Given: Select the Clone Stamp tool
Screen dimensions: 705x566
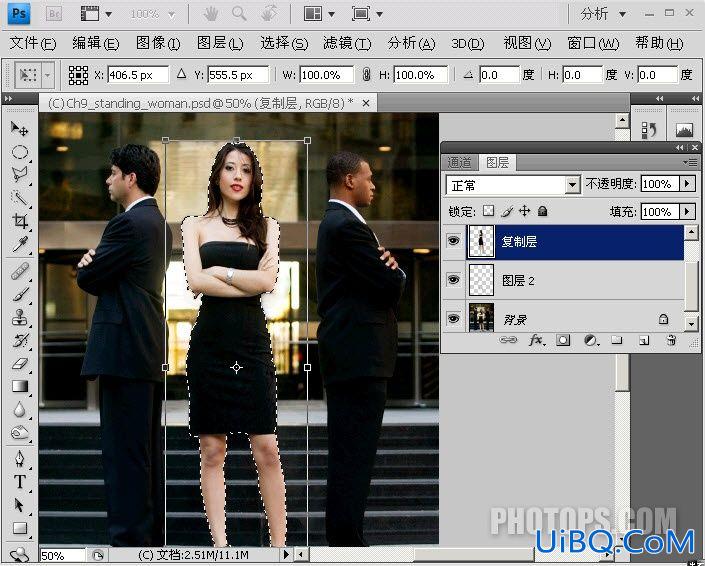Looking at the screenshot, I should (19, 317).
